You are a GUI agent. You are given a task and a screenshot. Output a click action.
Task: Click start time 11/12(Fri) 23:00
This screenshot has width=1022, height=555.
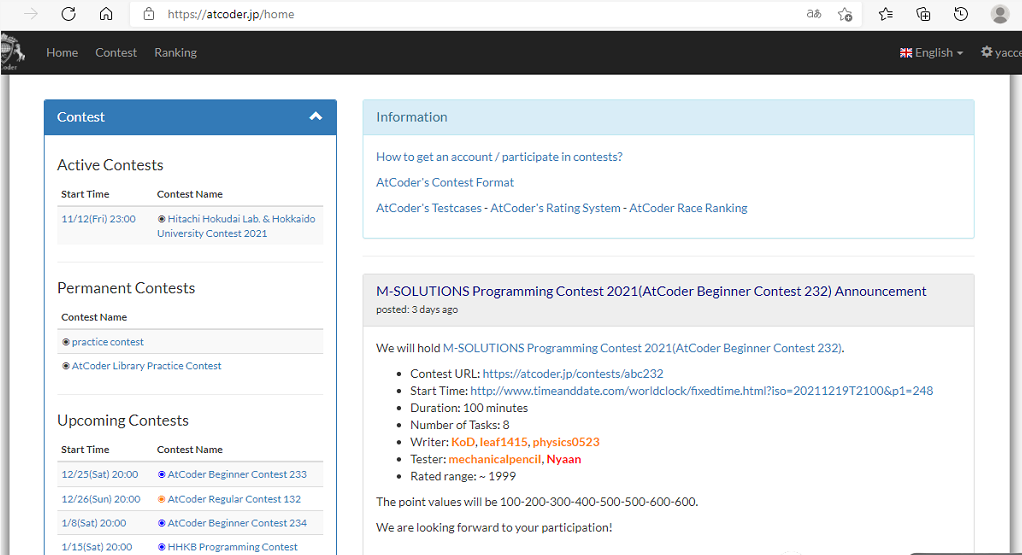coord(98,219)
